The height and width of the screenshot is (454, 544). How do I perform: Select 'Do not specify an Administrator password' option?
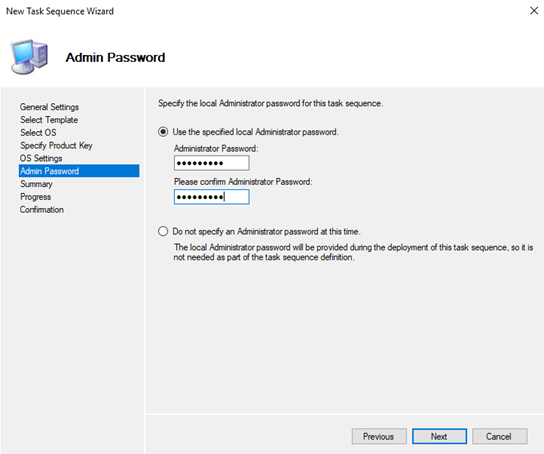click(x=163, y=231)
